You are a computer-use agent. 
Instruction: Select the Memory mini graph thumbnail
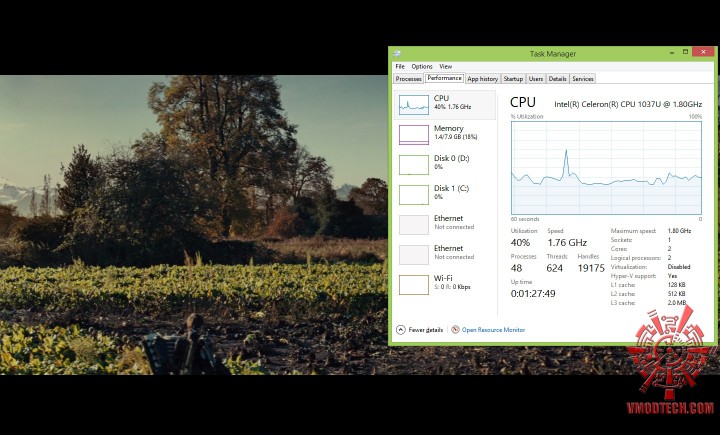click(414, 135)
